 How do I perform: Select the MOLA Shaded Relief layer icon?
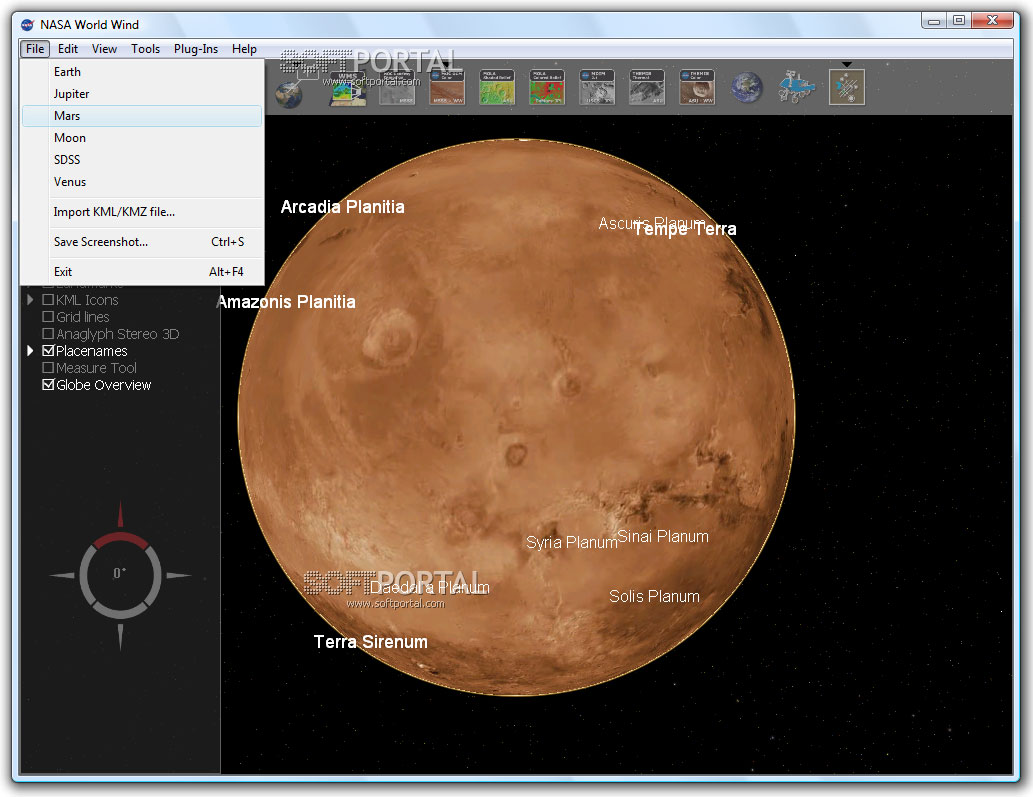pyautogui.click(x=497, y=88)
